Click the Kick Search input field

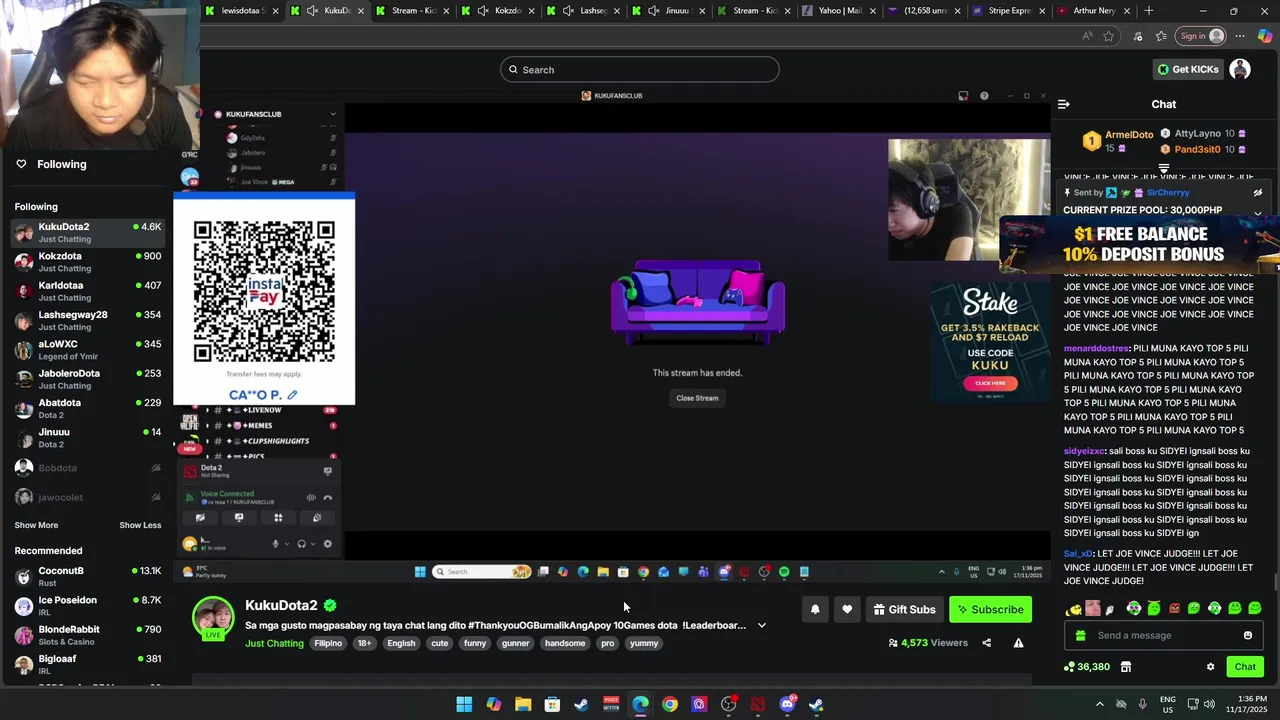[640, 69]
